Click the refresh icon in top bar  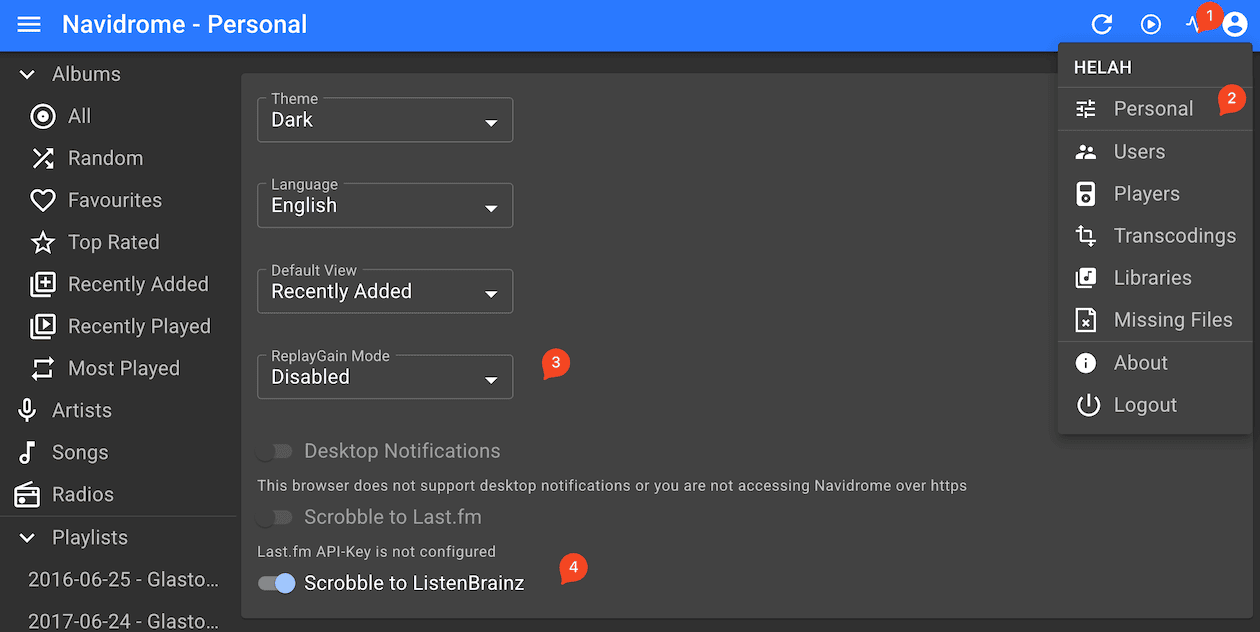(x=1102, y=24)
